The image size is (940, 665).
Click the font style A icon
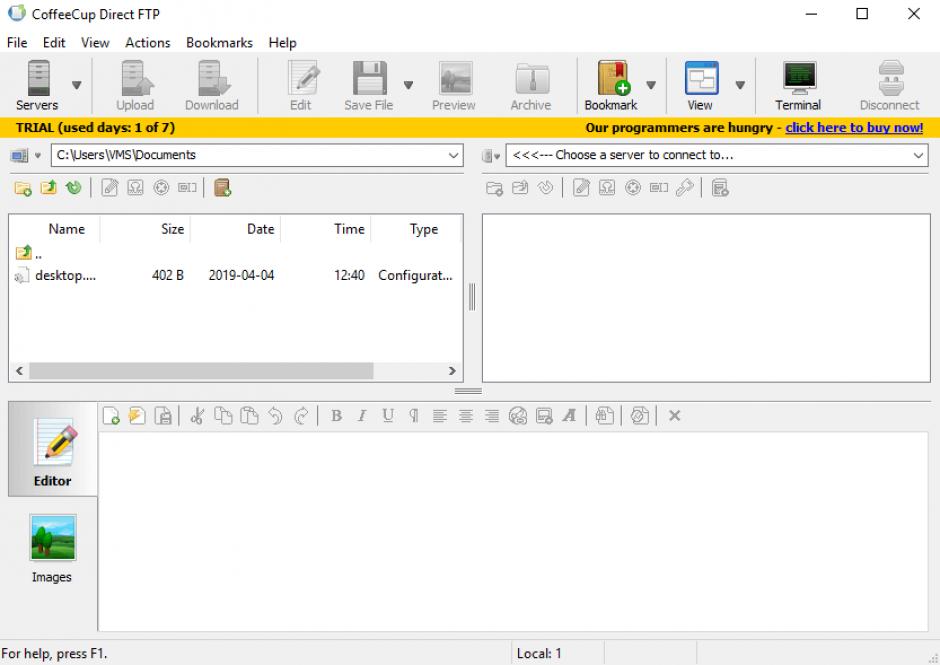570,416
